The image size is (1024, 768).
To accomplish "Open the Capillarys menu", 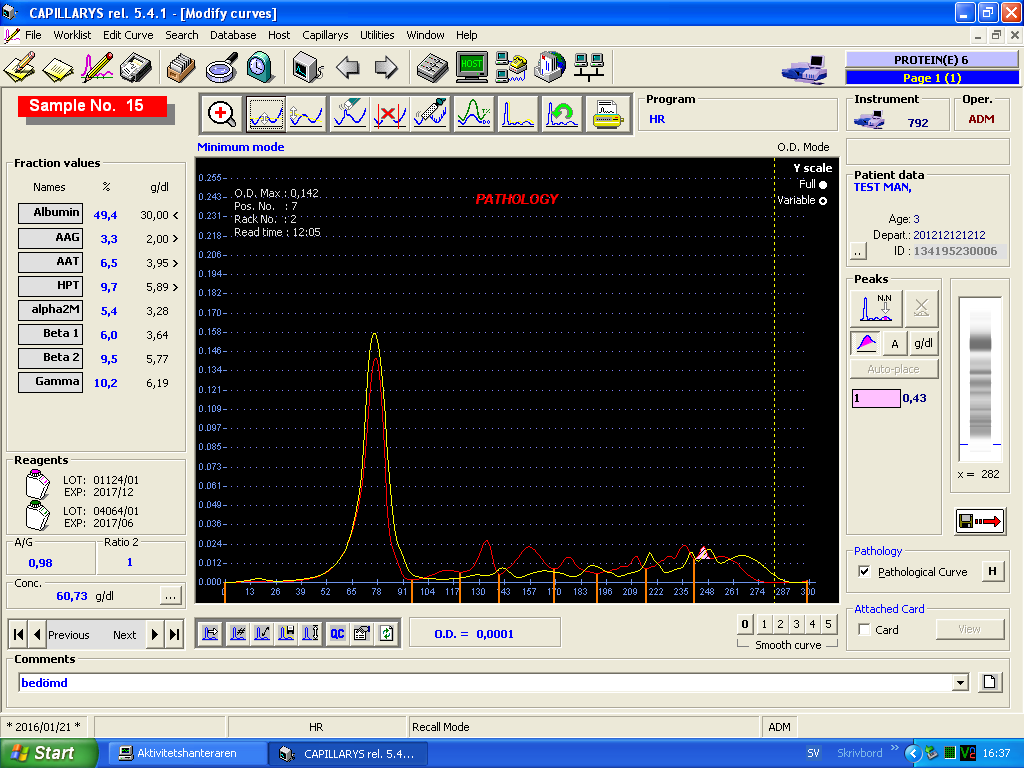I will (x=325, y=35).
